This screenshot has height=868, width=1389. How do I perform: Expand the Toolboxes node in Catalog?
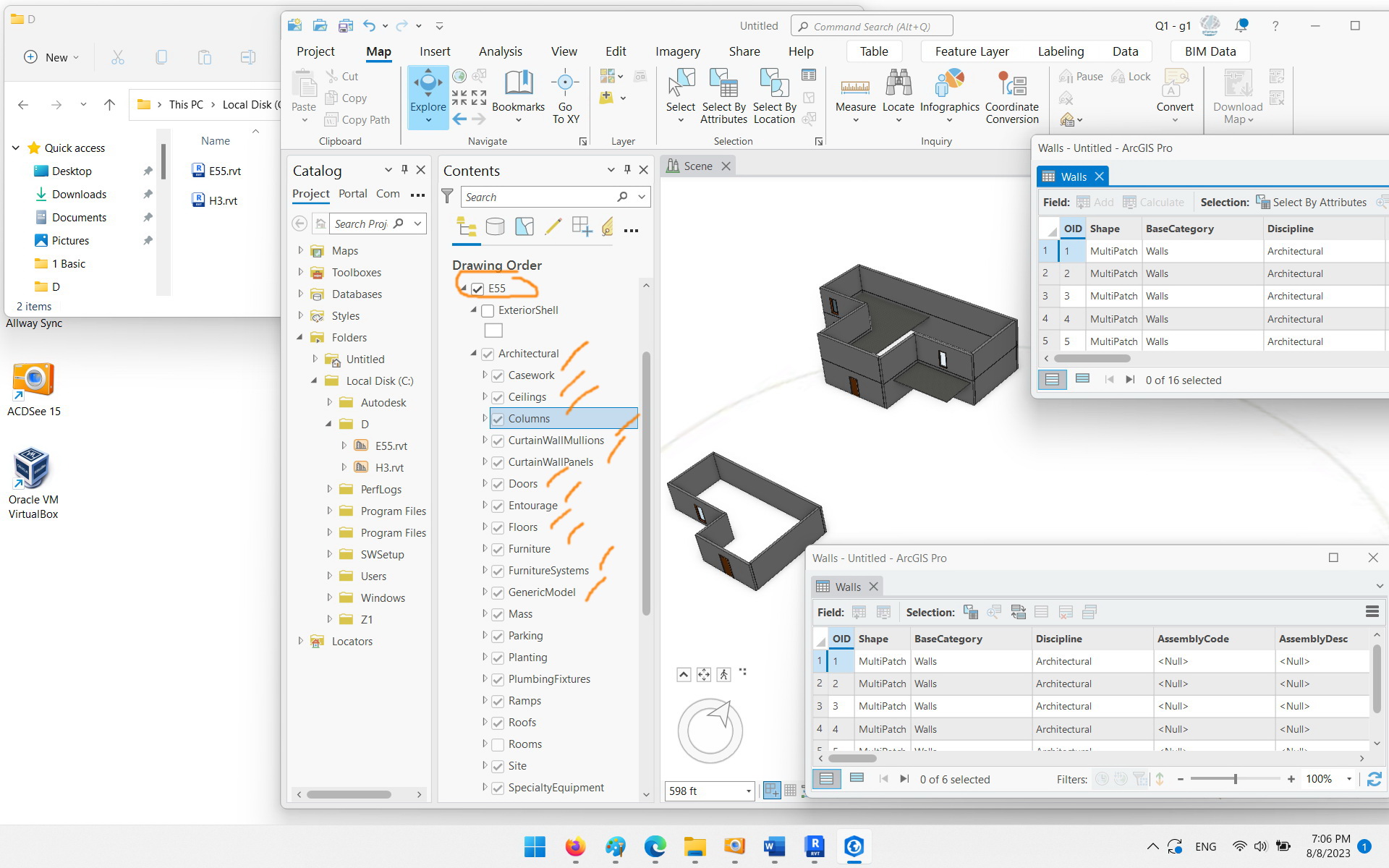click(x=301, y=272)
